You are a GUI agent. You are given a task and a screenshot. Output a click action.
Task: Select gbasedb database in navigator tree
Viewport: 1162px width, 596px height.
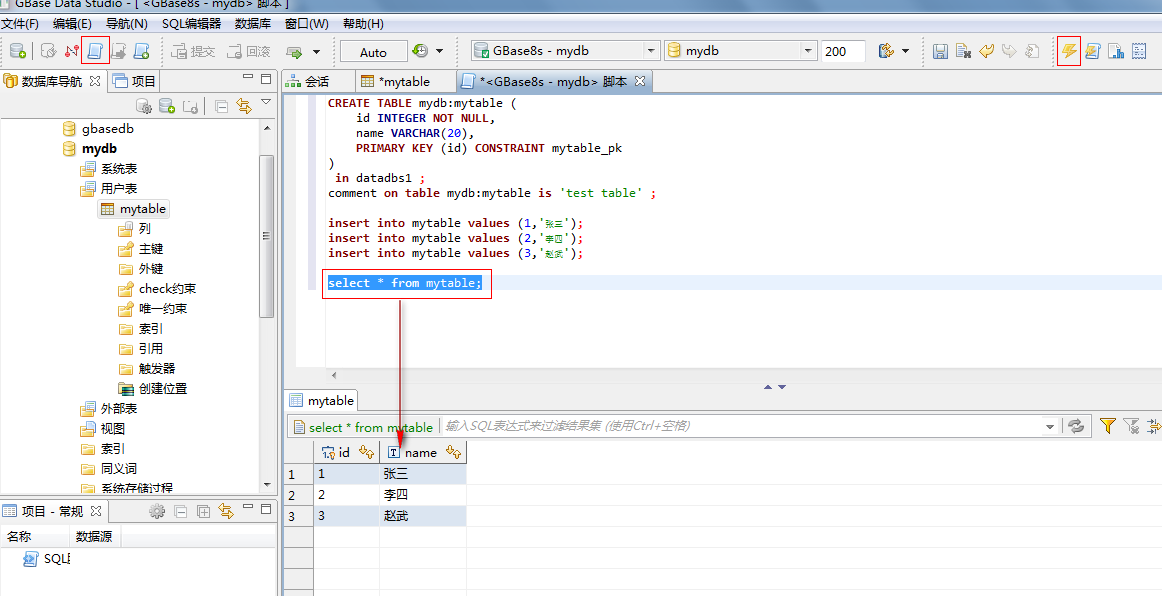tap(107, 128)
